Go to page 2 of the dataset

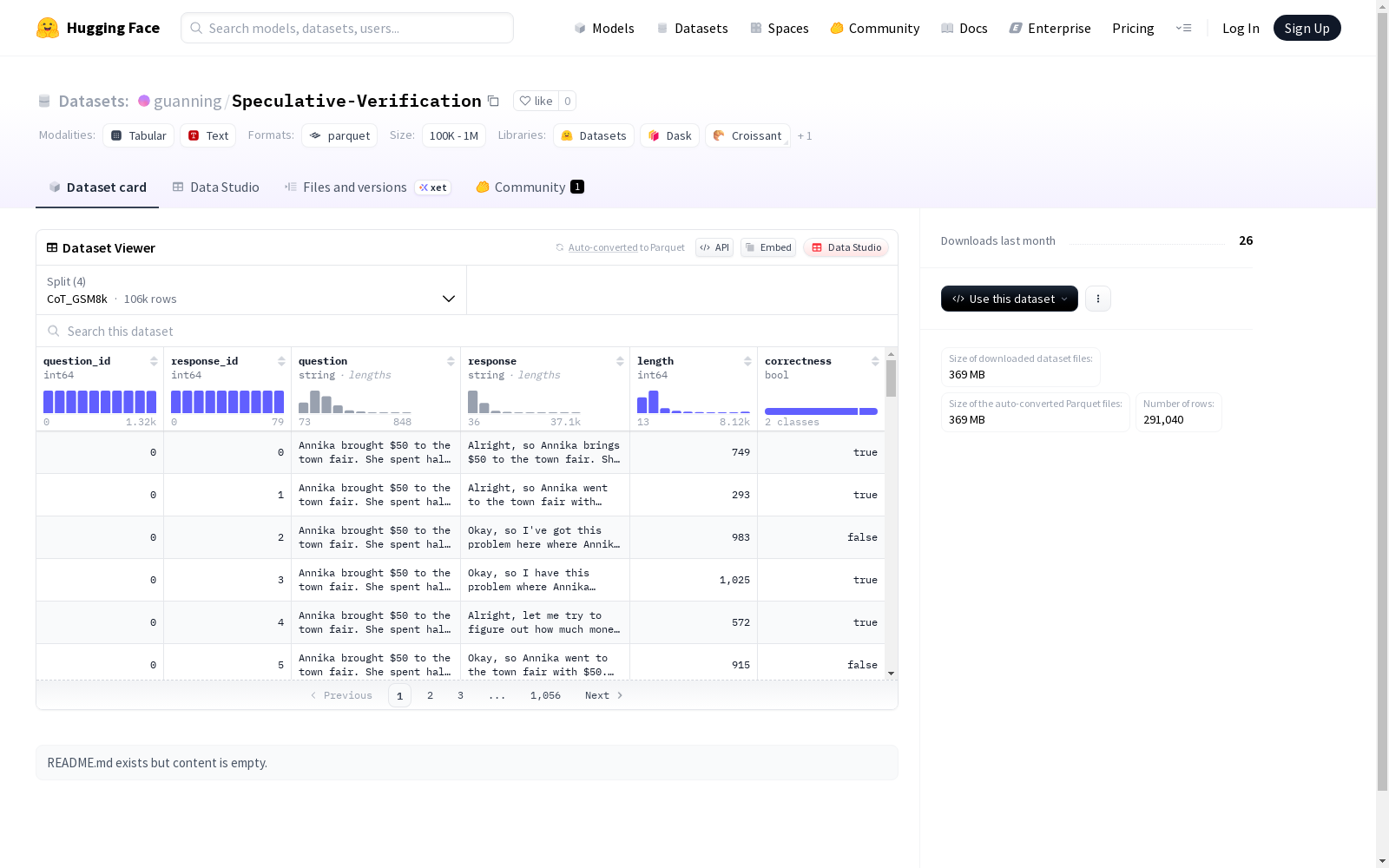430,695
